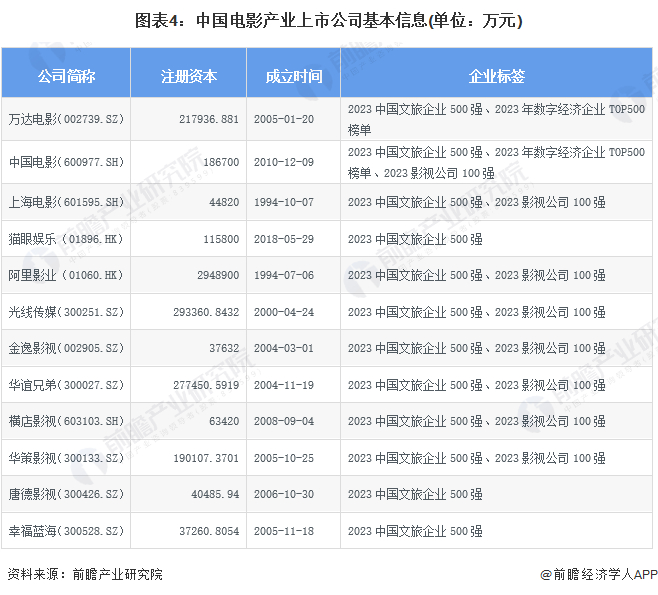
Task: Select registered capital value 37632
Action: click(224, 348)
